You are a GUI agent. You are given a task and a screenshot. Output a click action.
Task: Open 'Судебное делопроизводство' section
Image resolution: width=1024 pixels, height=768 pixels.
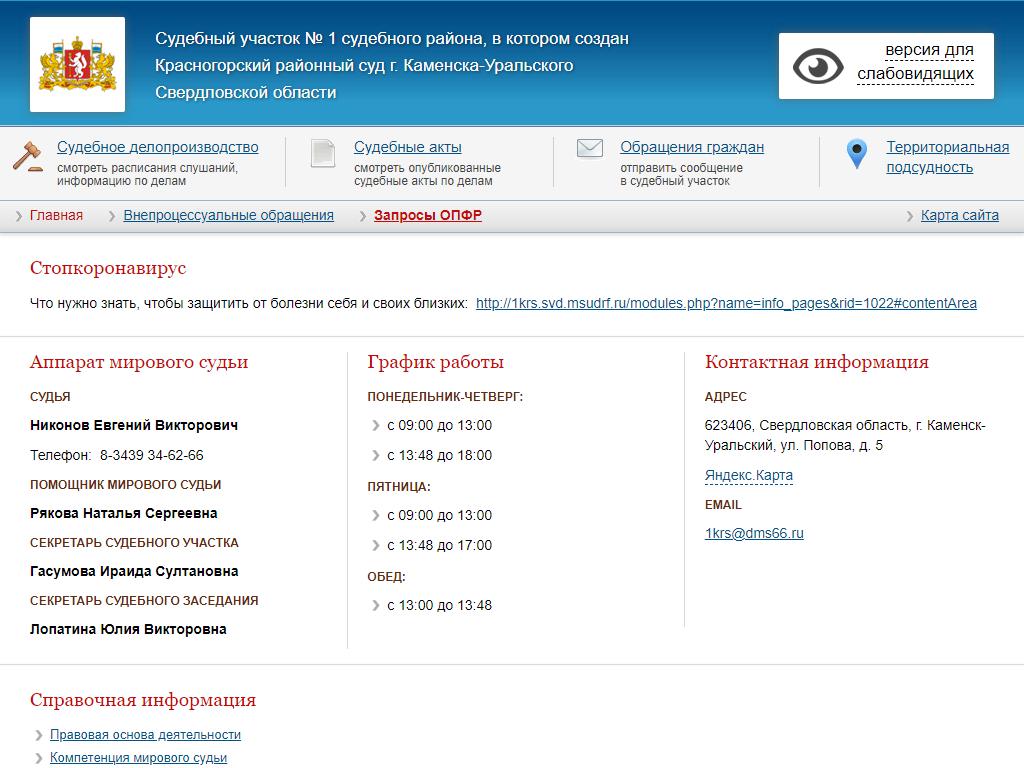(157, 147)
